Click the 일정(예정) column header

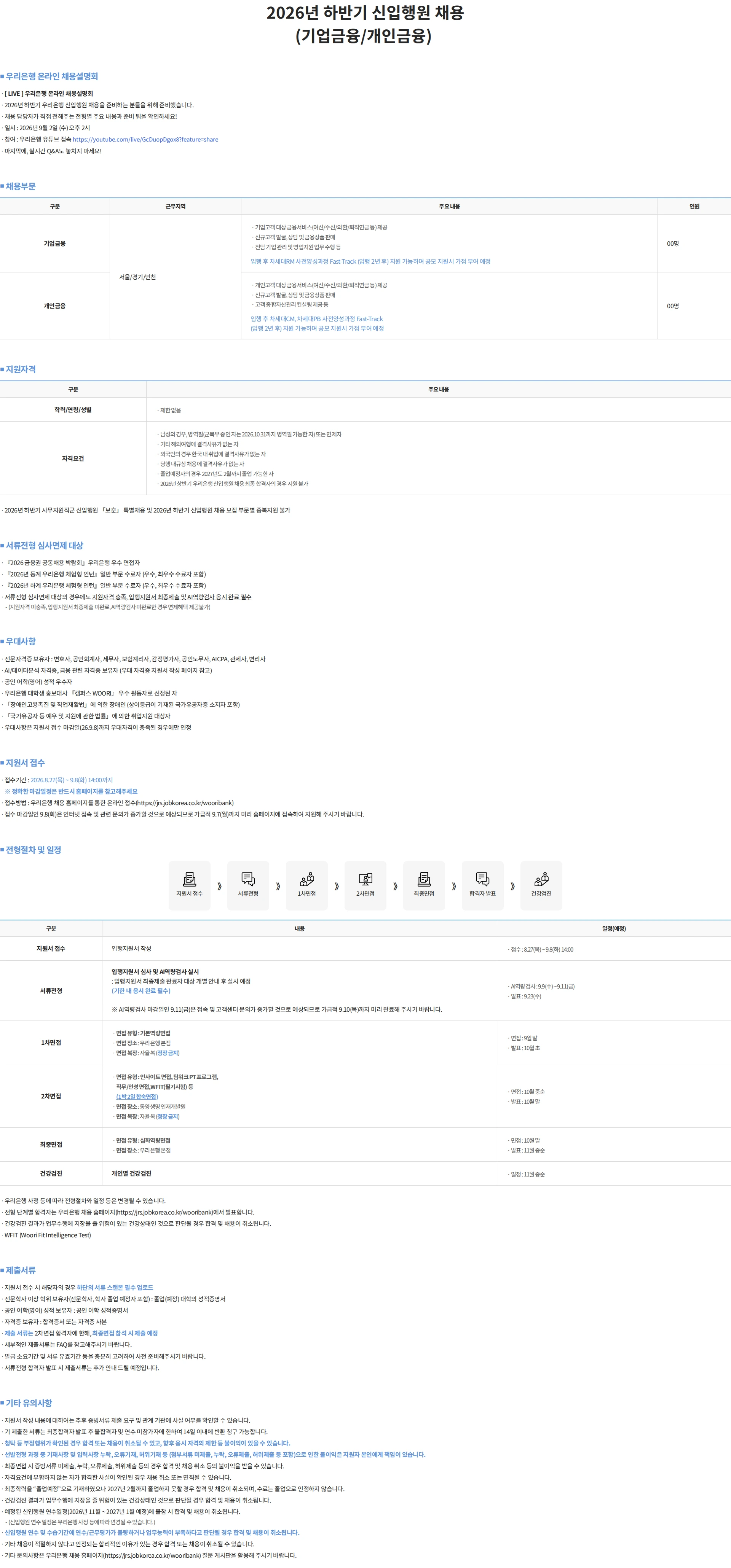coord(614,928)
